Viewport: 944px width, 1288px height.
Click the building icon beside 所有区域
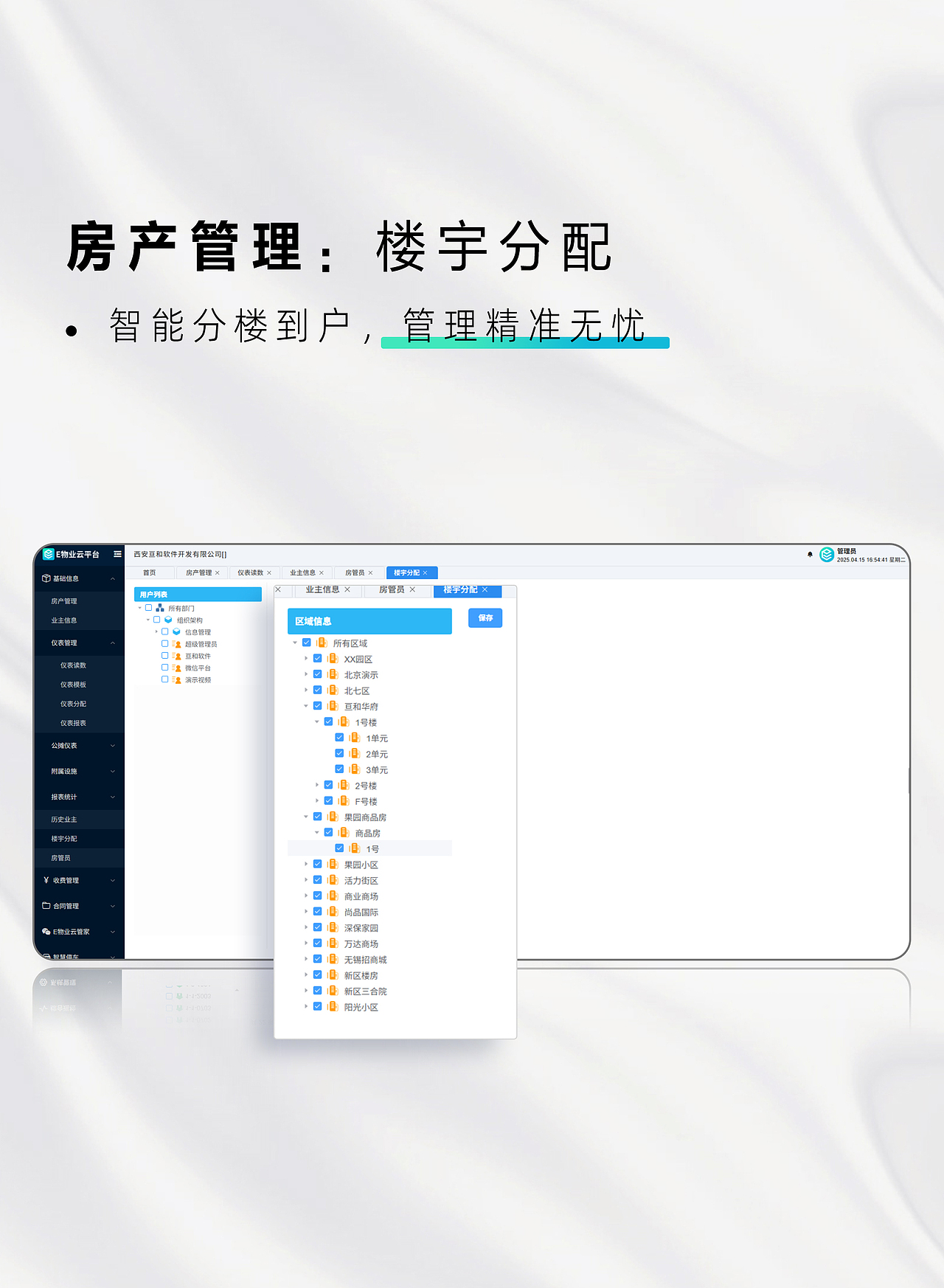[x=322, y=643]
